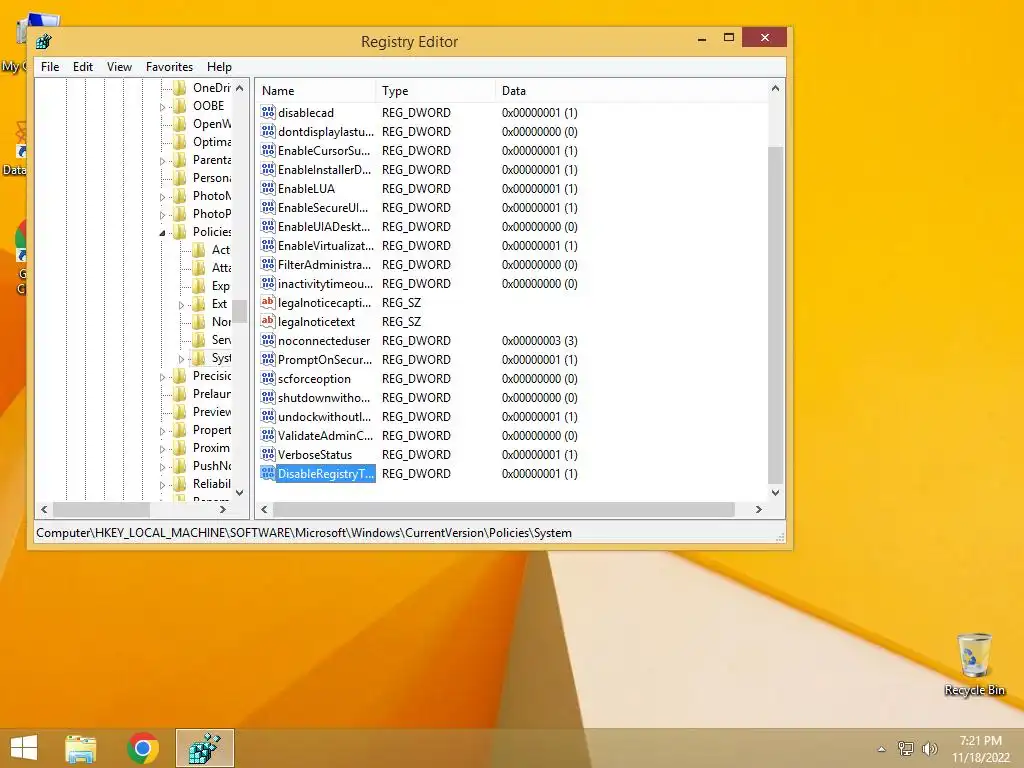Screen dimensions: 1024x768
Task: Select the OneDri key in tree
Action: tap(212, 88)
